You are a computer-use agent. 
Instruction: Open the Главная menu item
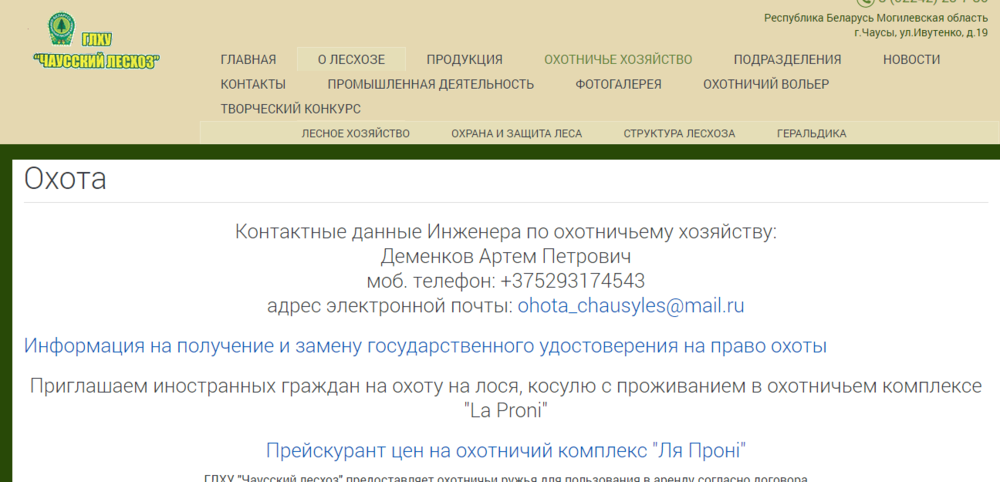pyautogui.click(x=248, y=59)
